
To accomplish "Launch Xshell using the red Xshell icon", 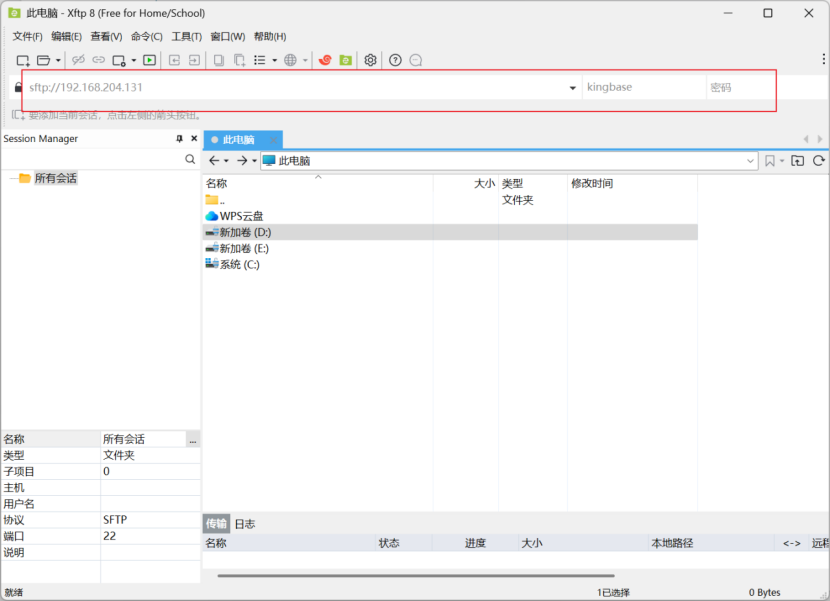I will (326, 60).
